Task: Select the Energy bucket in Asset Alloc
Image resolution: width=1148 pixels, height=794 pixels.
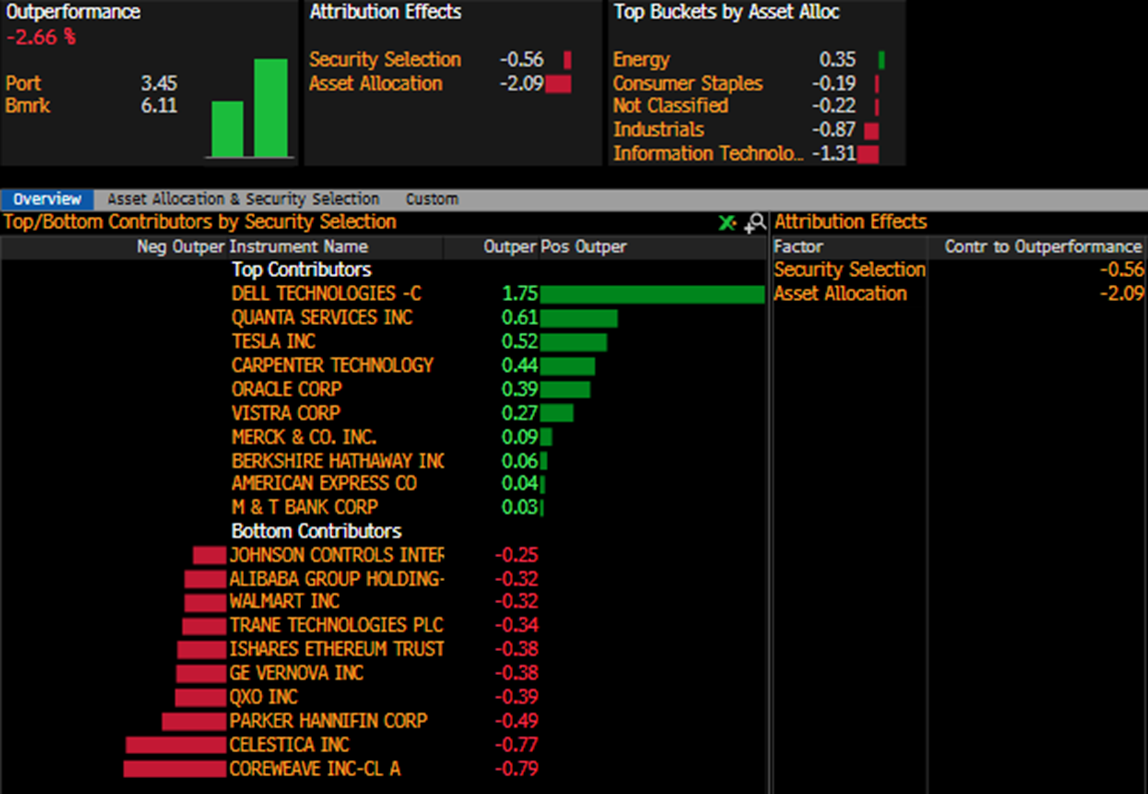Action: pos(641,59)
